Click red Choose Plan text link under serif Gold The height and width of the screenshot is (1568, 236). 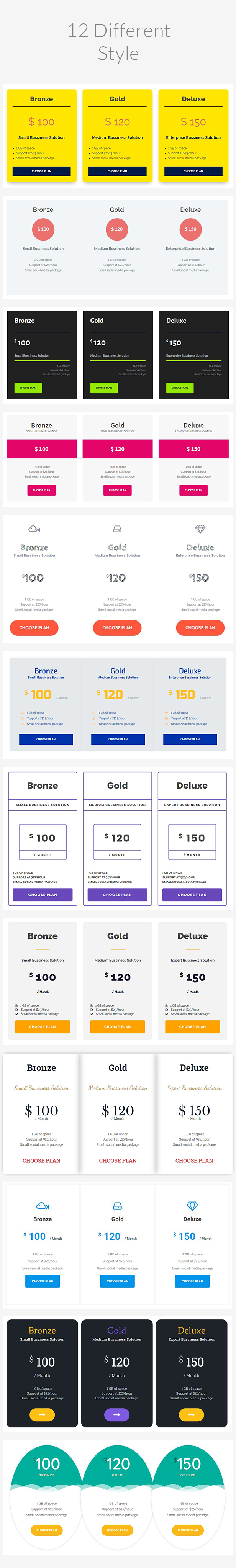(x=118, y=1160)
